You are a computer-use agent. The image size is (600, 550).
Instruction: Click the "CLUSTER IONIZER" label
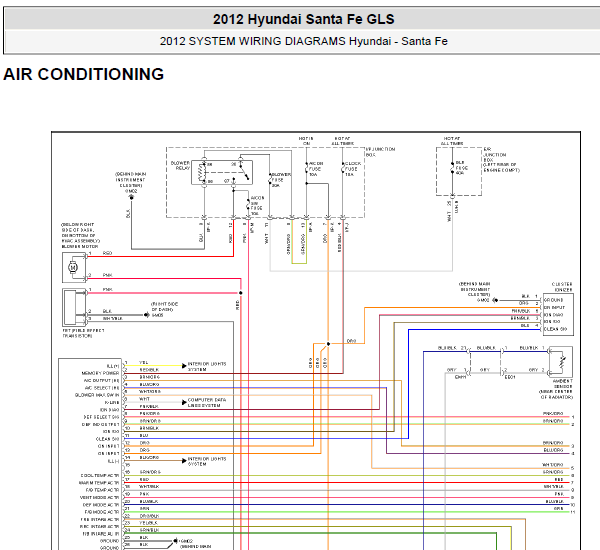[562, 287]
